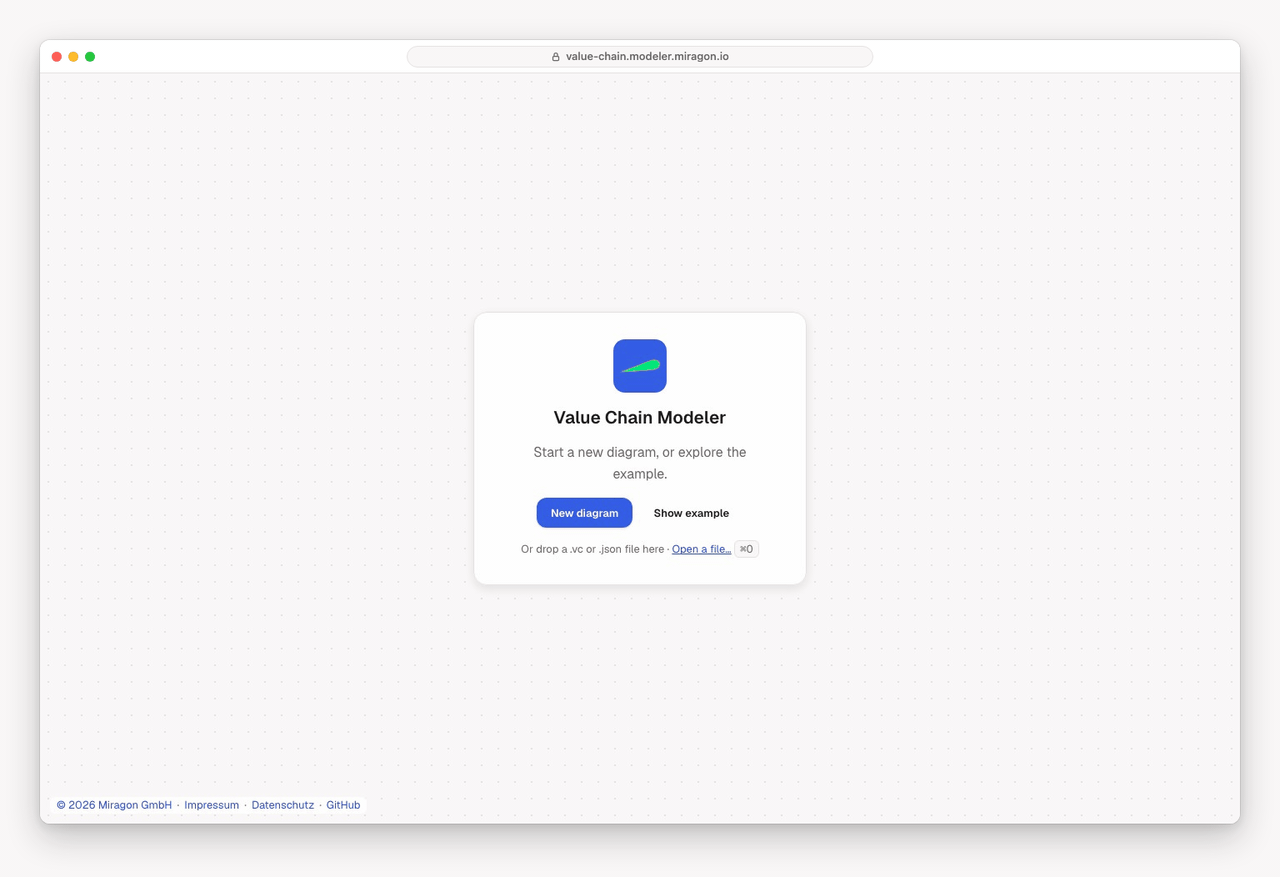Focus the value-chain.modeler.miragon.io address bar

pyautogui.click(x=640, y=57)
